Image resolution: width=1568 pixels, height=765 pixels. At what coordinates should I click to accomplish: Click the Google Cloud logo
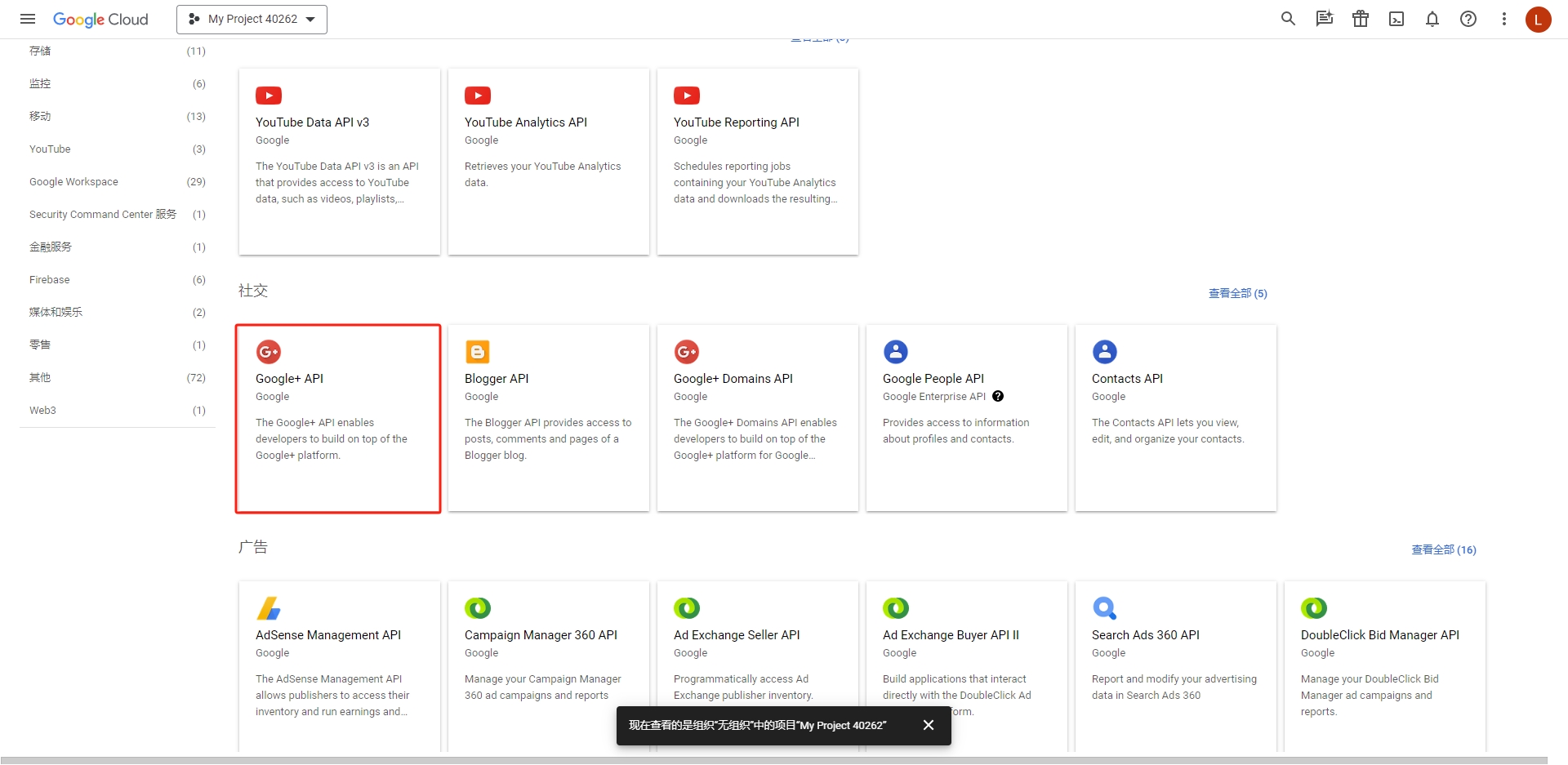point(100,19)
